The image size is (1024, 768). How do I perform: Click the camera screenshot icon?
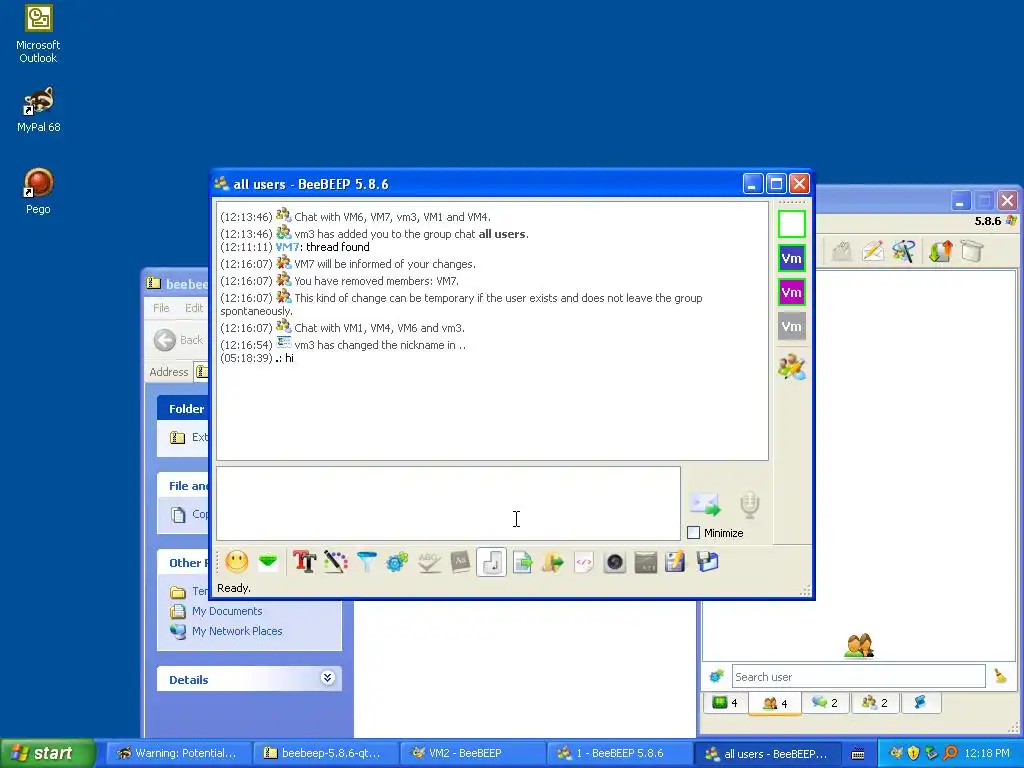click(x=615, y=562)
